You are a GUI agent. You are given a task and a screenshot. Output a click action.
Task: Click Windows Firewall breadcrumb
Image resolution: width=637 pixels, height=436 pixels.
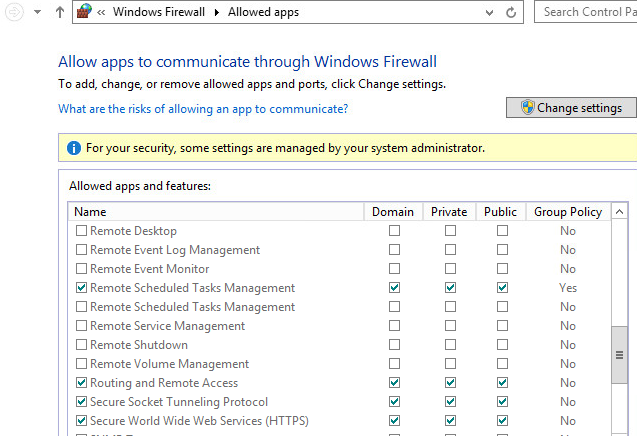point(159,12)
